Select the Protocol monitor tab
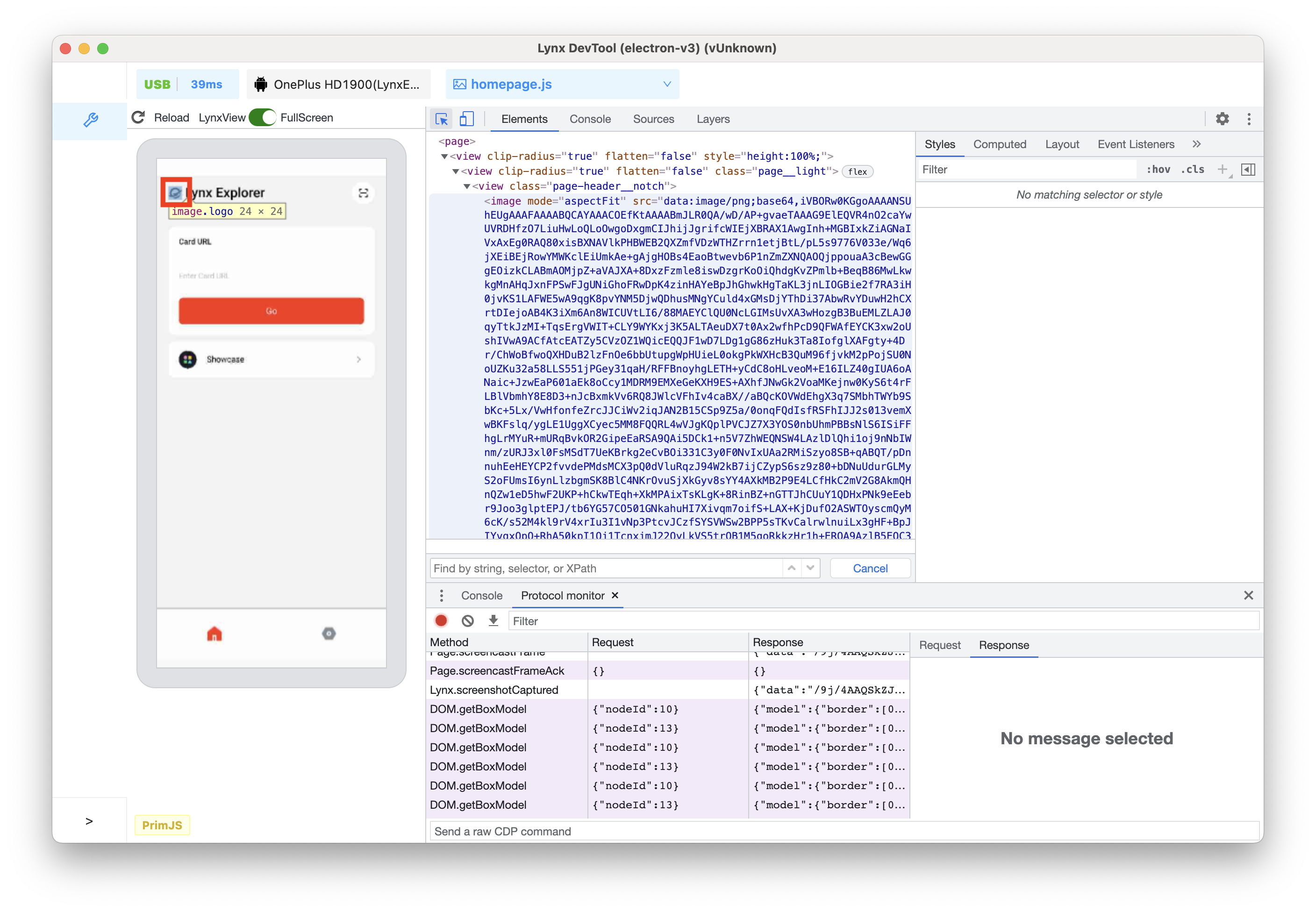 point(562,596)
